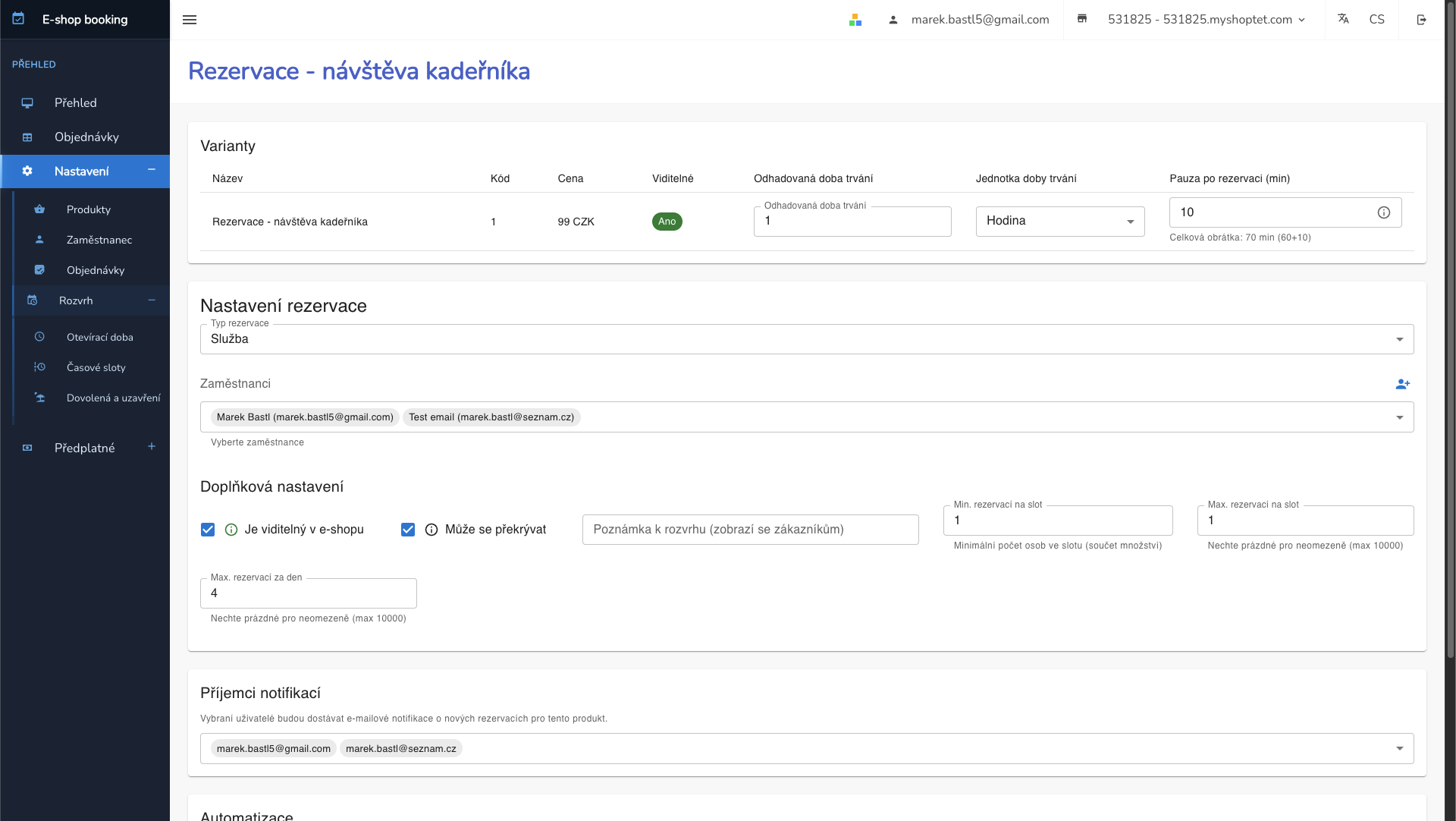Click the info icon in pause field
The image size is (1456, 821).
[1383, 212]
